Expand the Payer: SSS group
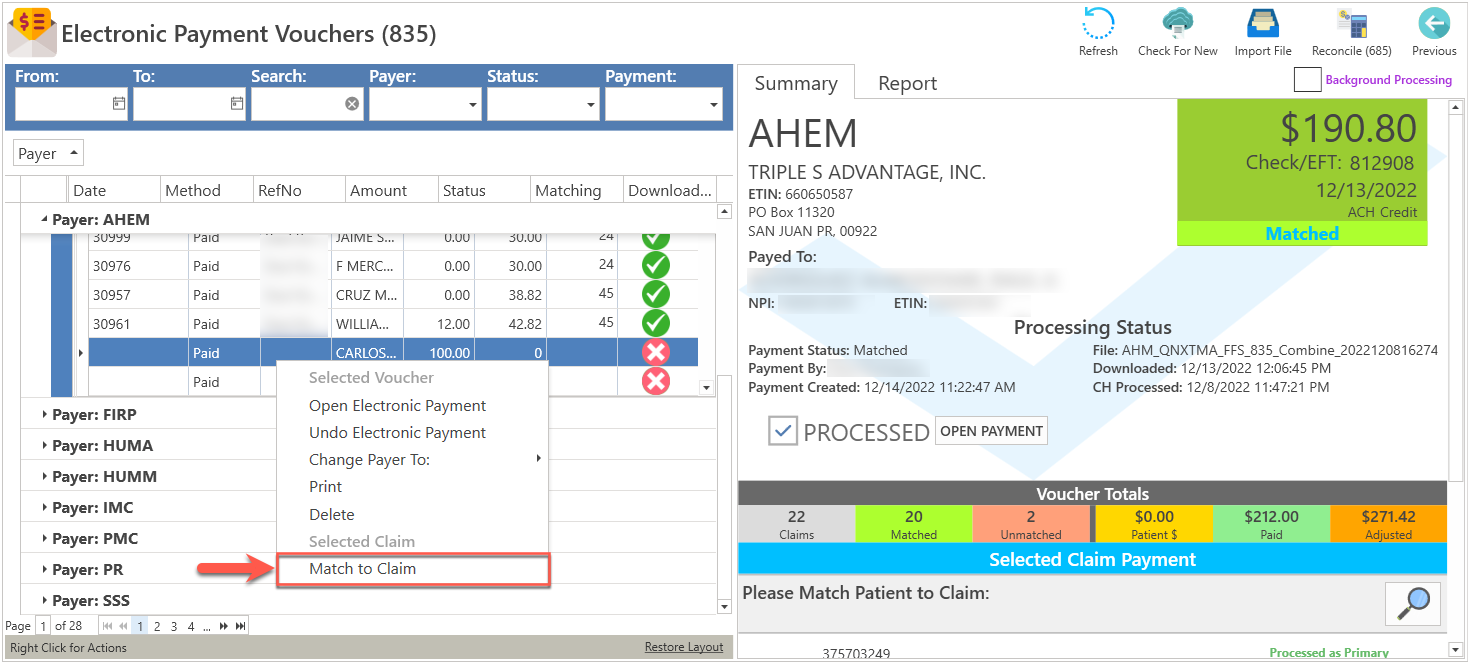The height and width of the screenshot is (666, 1474). coord(44,601)
